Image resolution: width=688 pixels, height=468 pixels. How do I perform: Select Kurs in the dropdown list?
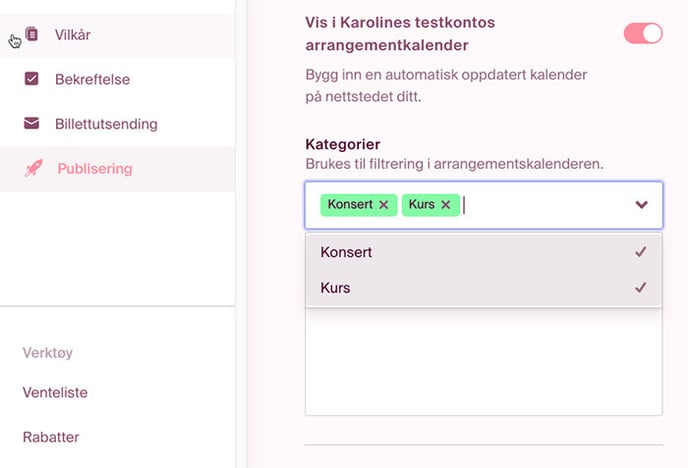(335, 288)
